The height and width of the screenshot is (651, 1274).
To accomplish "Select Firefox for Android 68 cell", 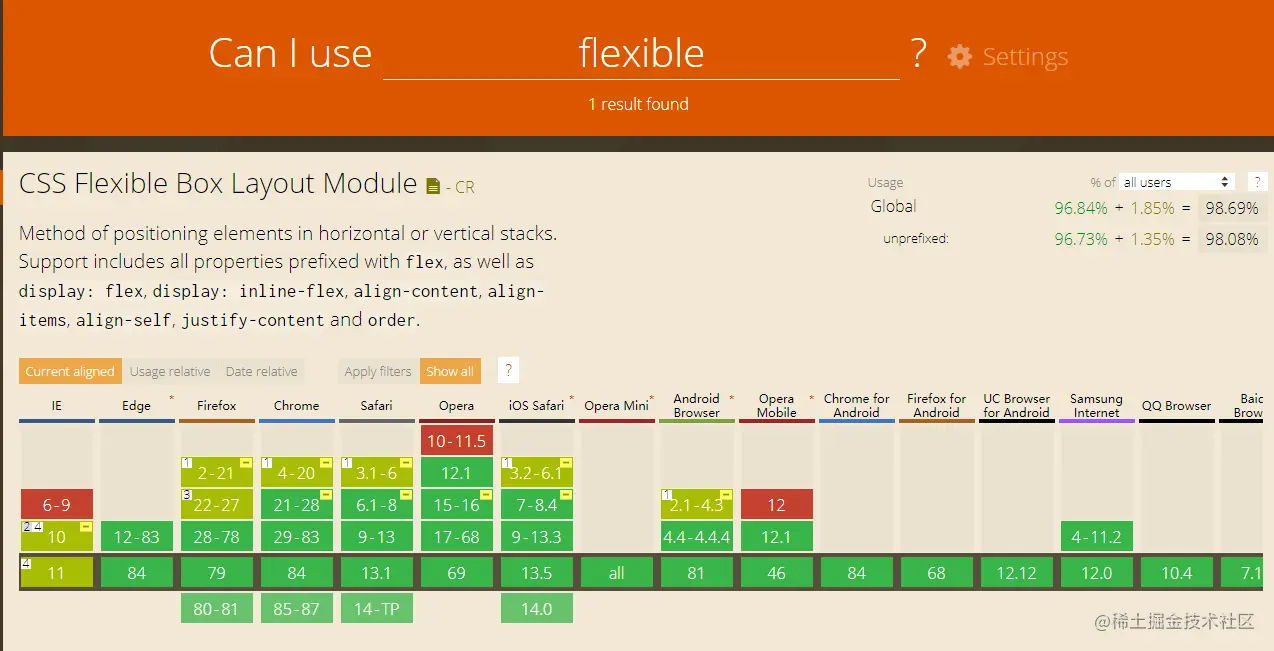I will (937, 573).
